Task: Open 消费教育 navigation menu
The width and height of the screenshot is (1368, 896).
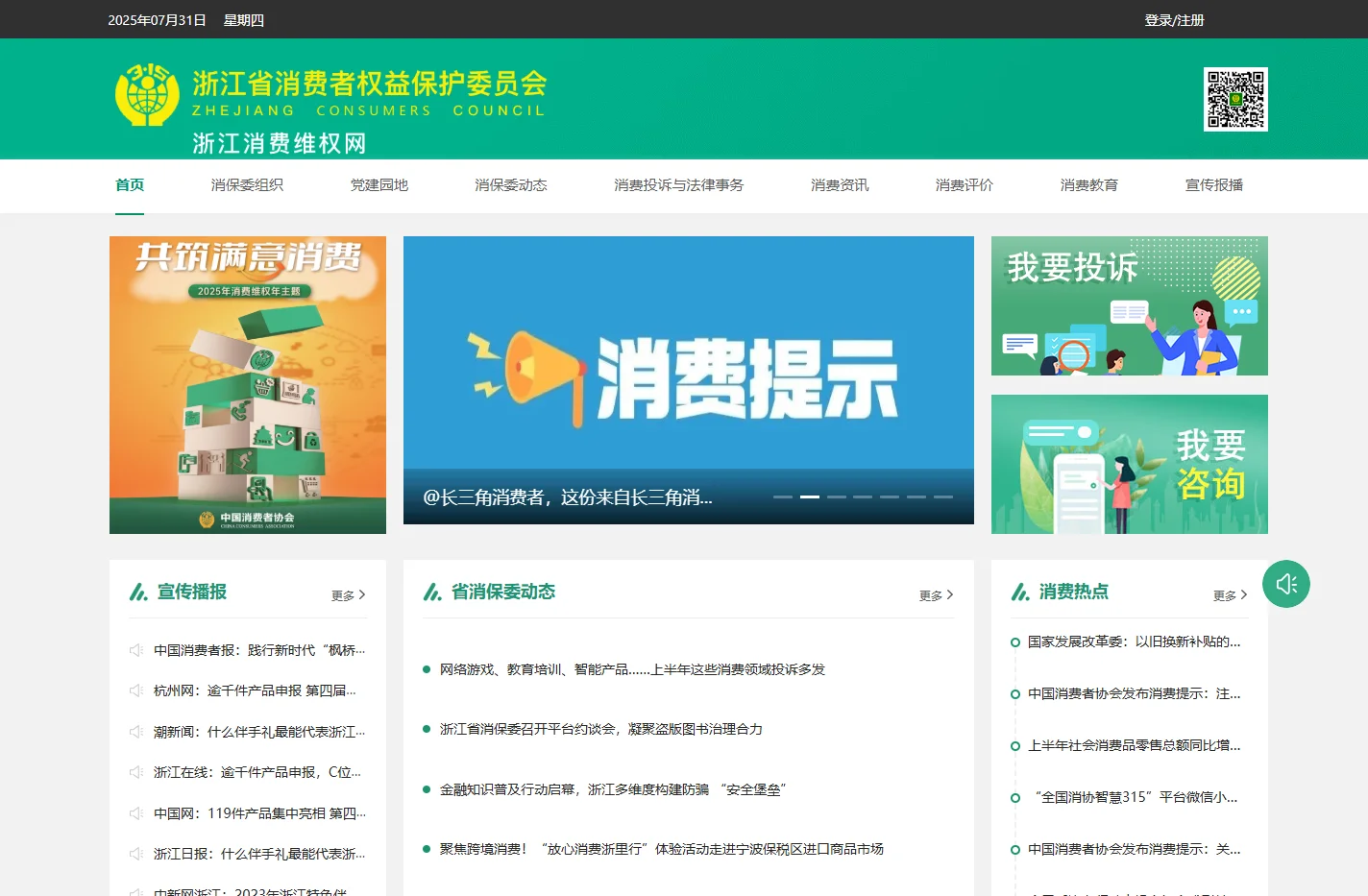Action: [x=1089, y=185]
